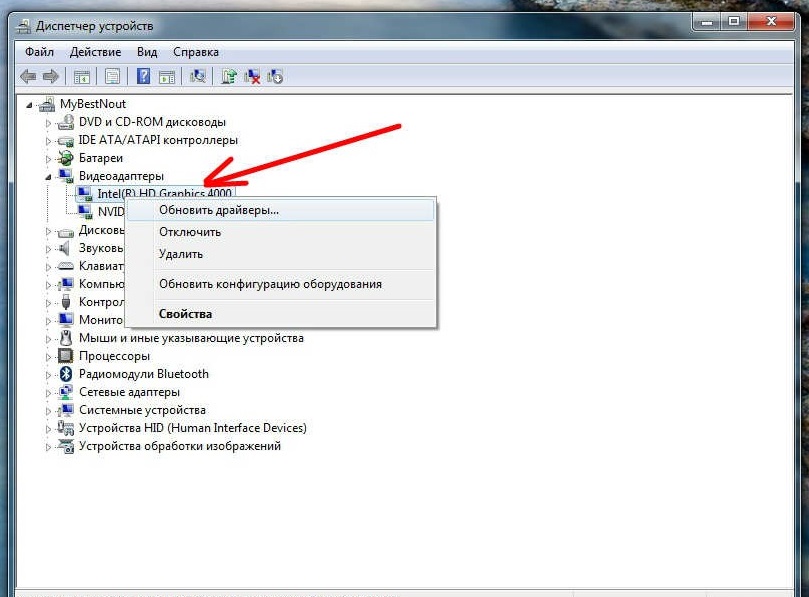Expand Радиомодули Bluetooth
This screenshot has width=809, height=597.
(48, 375)
